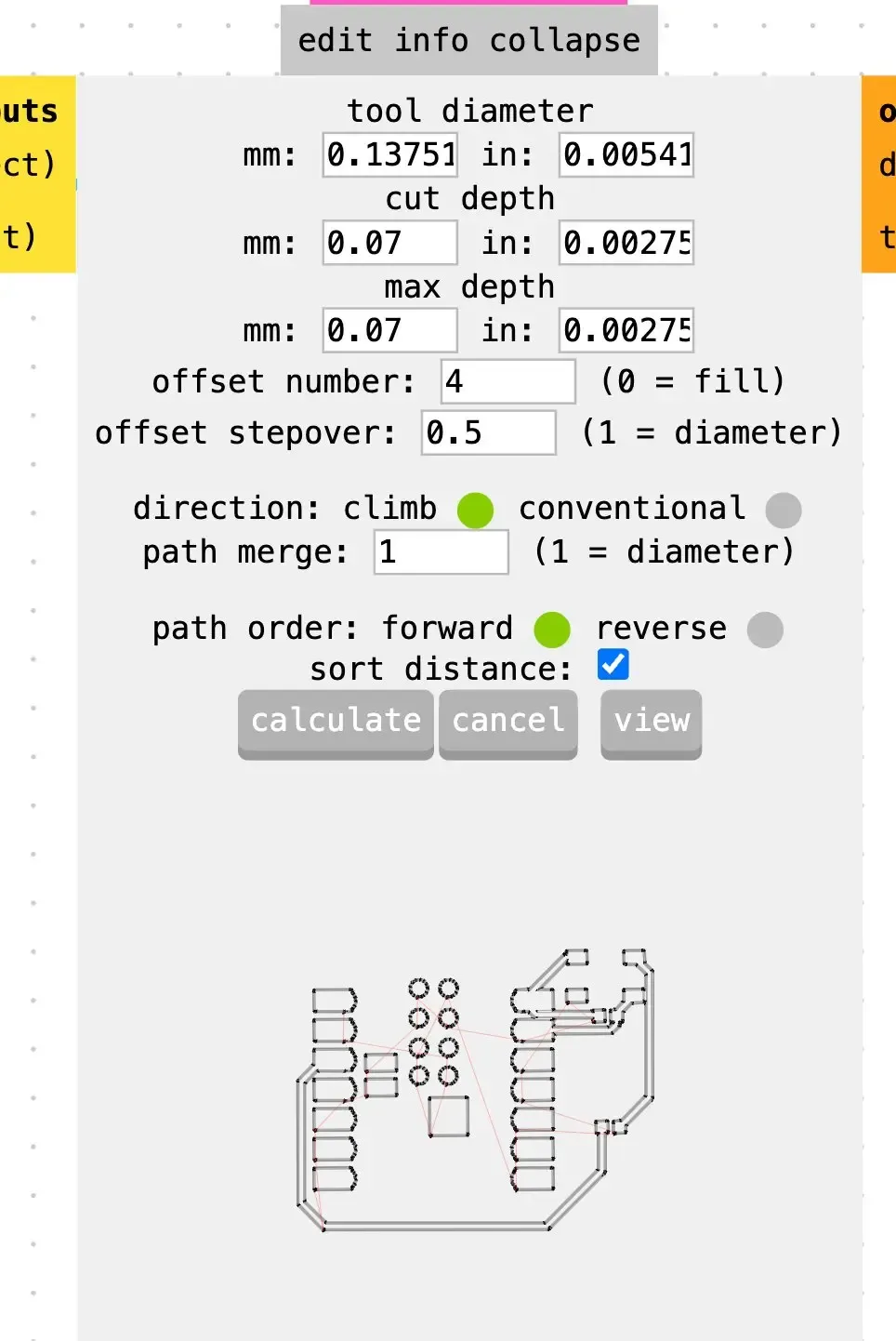Screen dimensions: 896x1341
Task: Select the cut depth mm field
Action: point(390,243)
